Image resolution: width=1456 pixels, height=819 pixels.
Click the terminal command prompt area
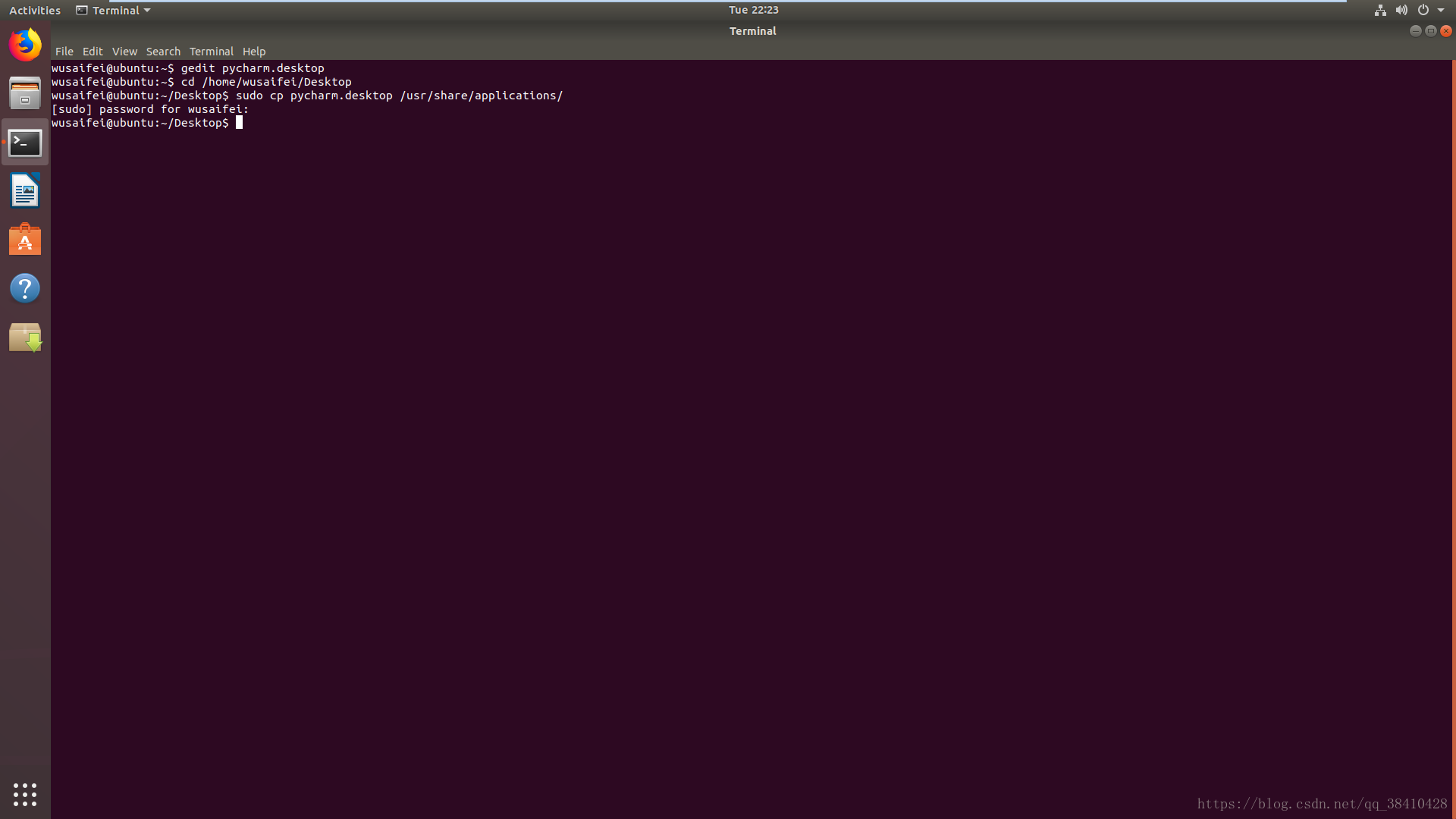pyautogui.click(x=240, y=123)
